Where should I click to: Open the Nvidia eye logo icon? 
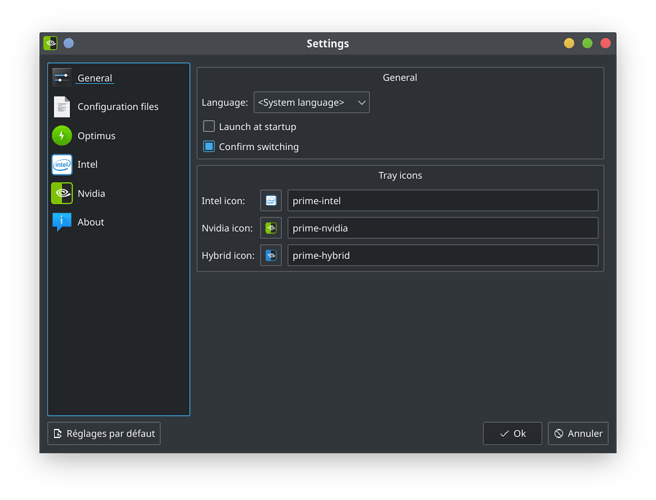[x=62, y=193]
